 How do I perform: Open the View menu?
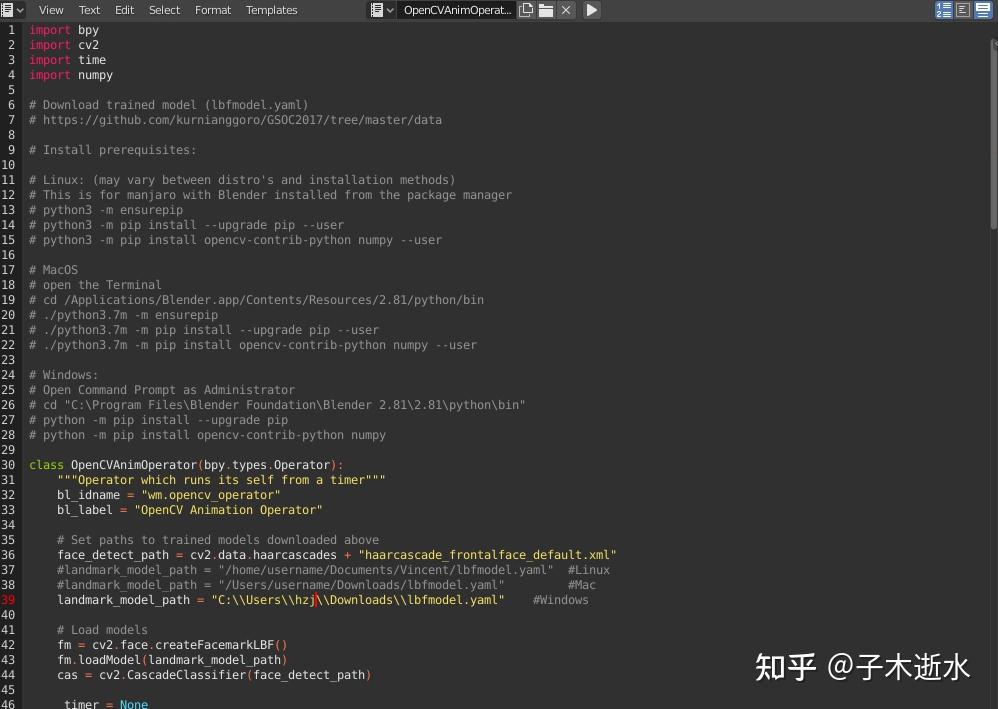50,9
